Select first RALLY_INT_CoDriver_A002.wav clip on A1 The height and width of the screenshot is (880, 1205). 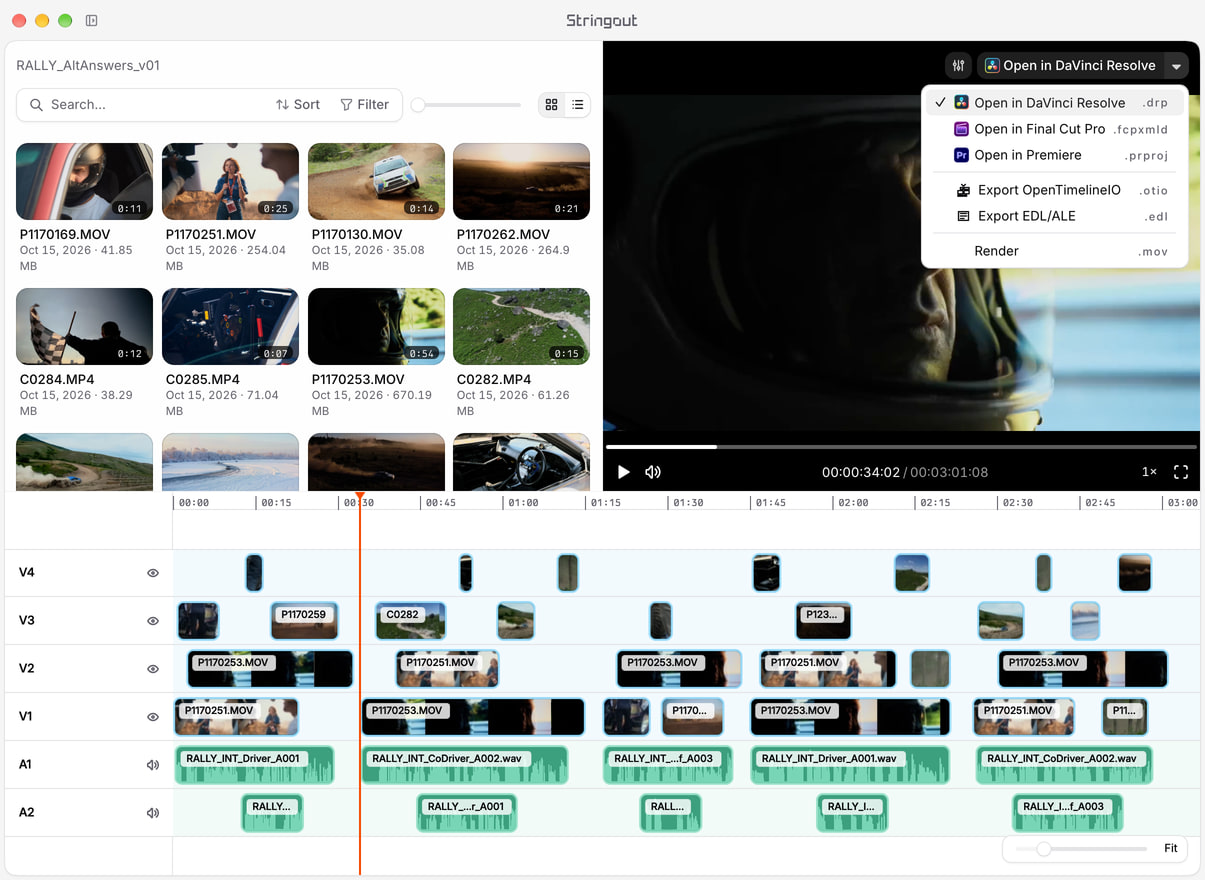click(x=465, y=765)
